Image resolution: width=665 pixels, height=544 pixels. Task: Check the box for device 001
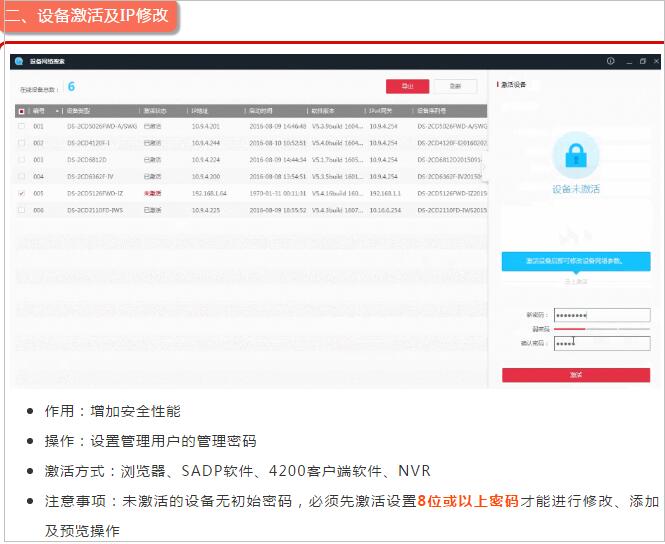coord(22,127)
